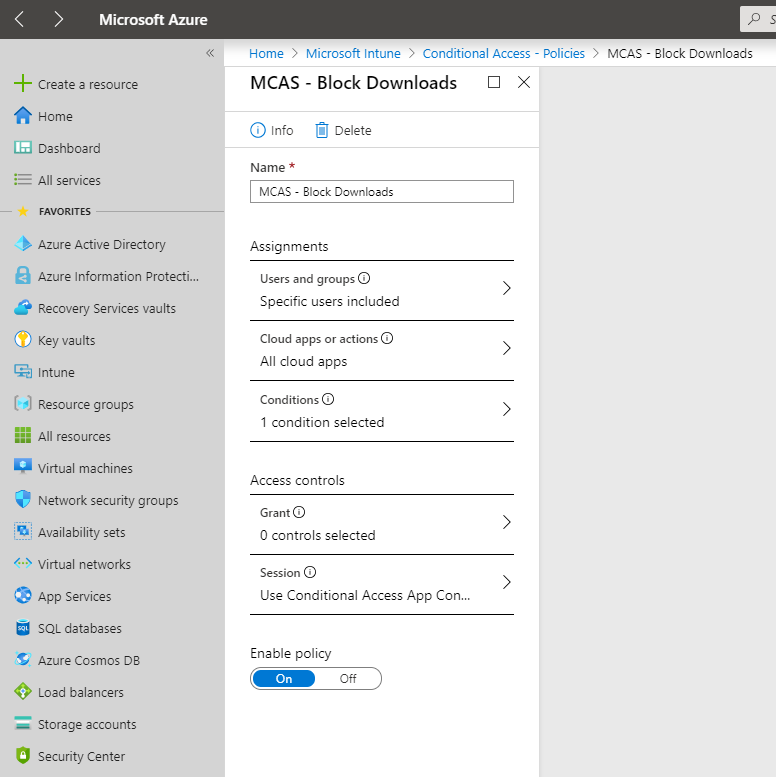Click the 'All cloud apps' text

click(x=303, y=361)
